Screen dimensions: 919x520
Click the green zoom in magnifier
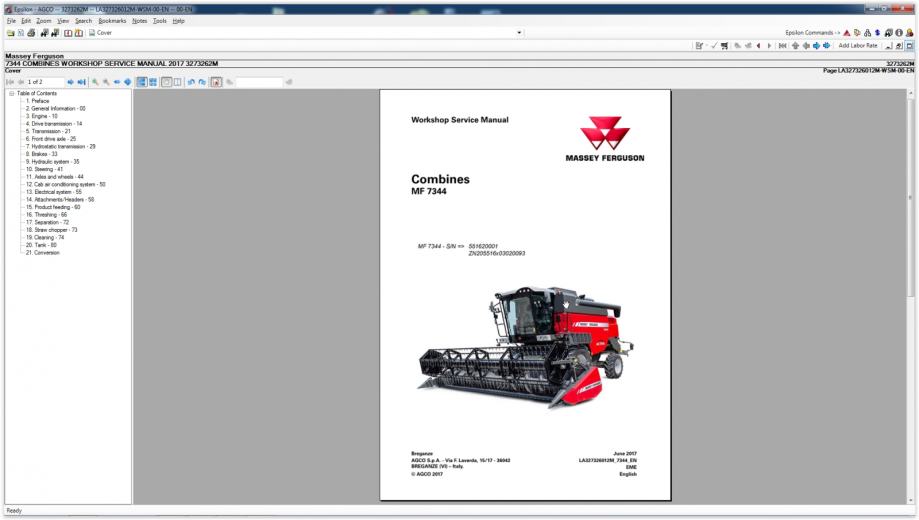pos(95,82)
